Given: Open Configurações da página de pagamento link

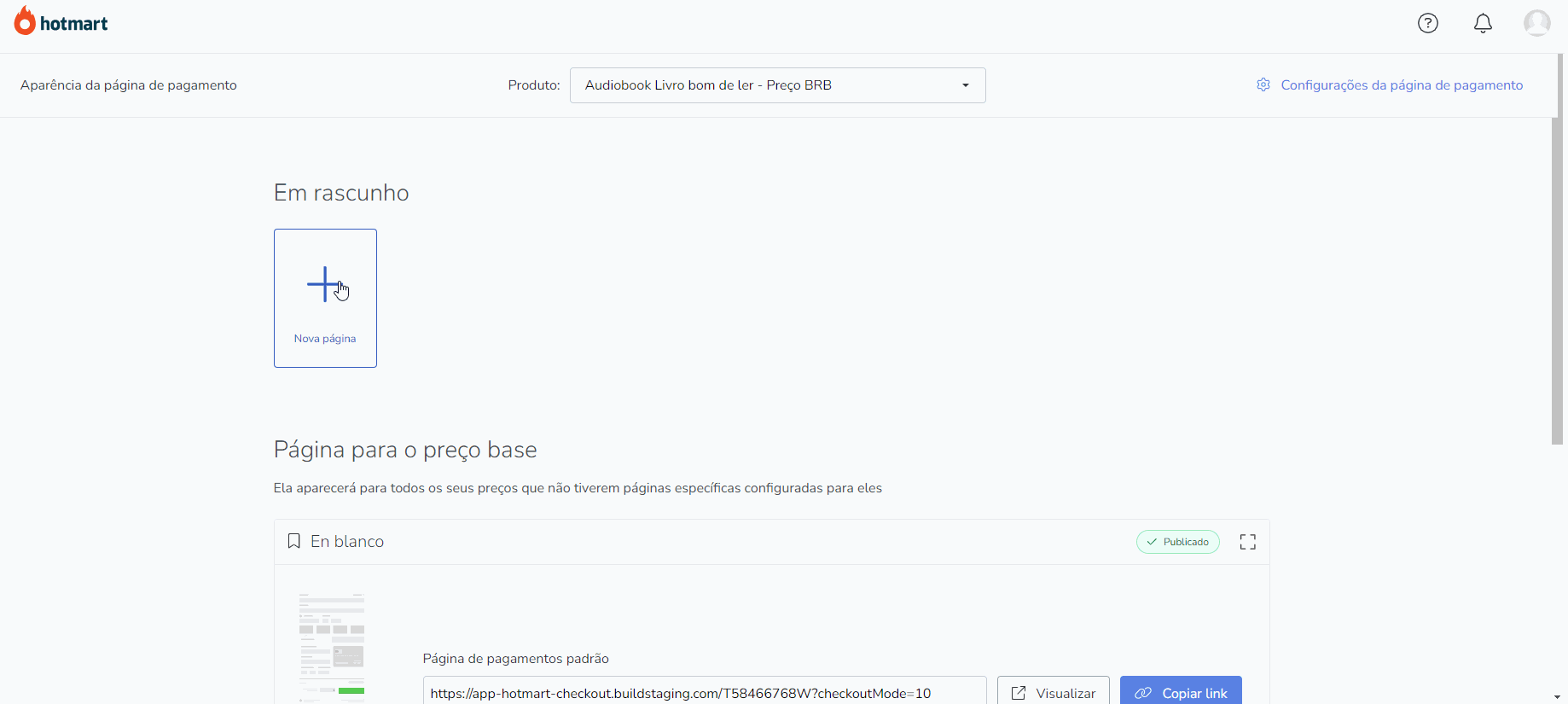Looking at the screenshot, I should pyautogui.click(x=1402, y=85).
